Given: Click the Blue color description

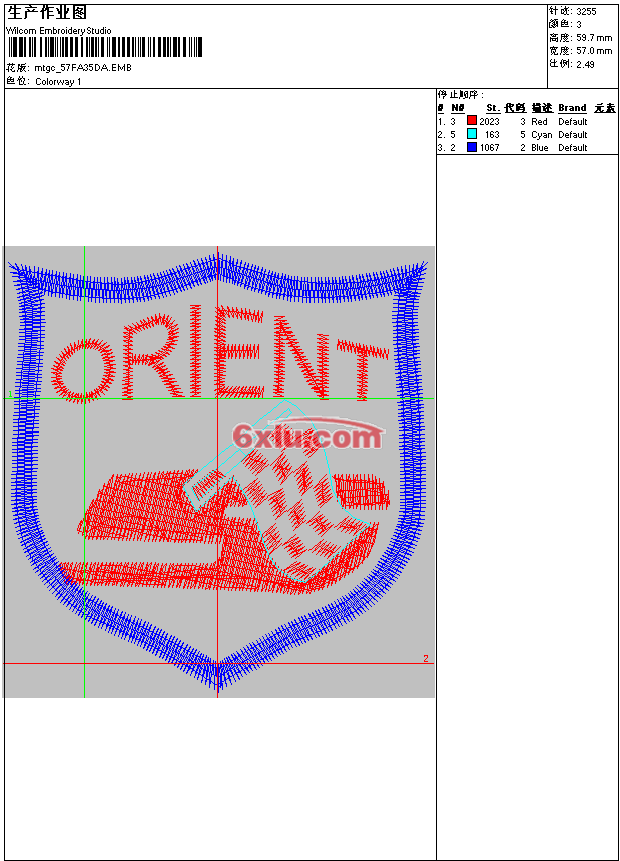Looking at the screenshot, I should pos(540,148).
